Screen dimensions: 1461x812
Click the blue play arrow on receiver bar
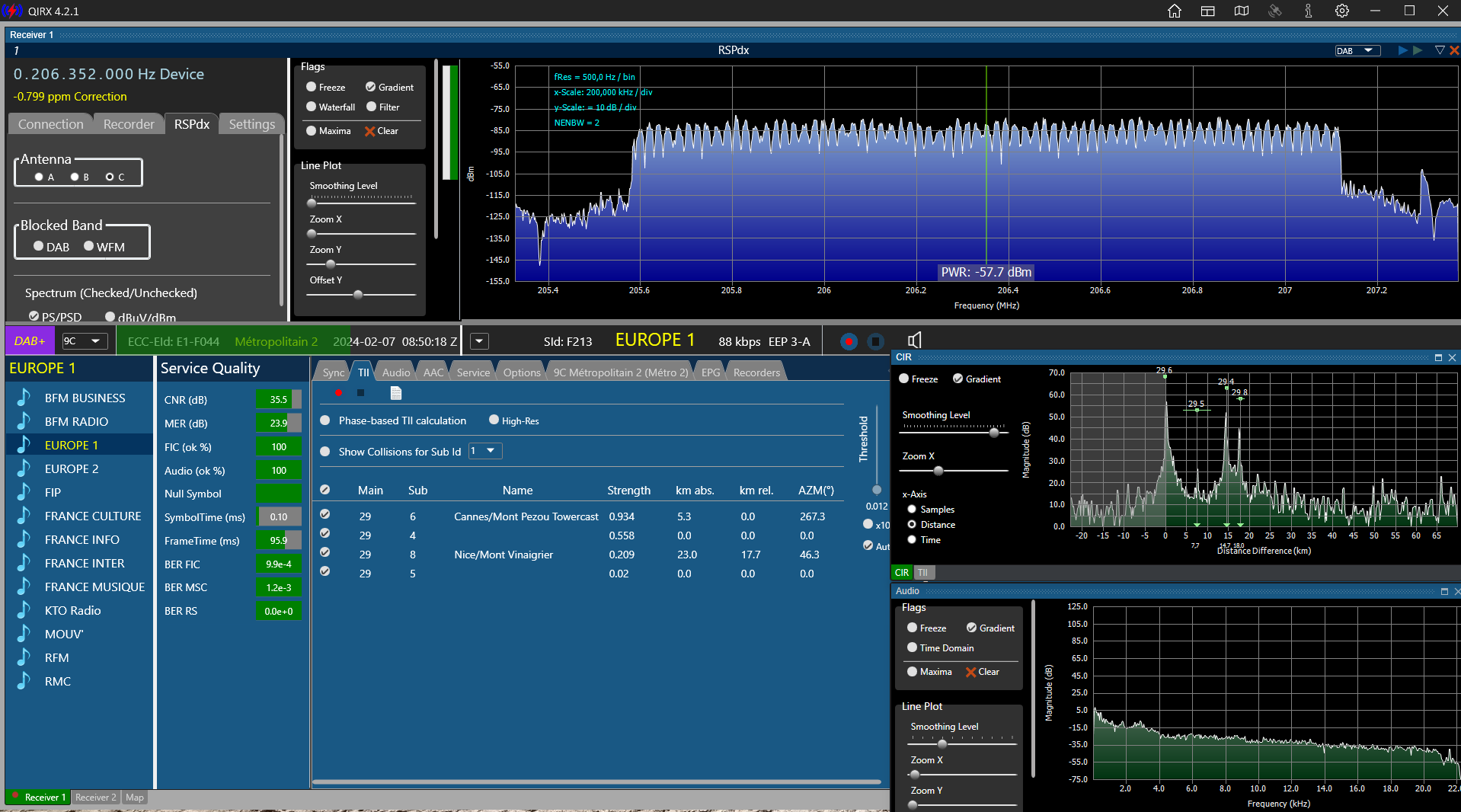pyautogui.click(x=1402, y=50)
